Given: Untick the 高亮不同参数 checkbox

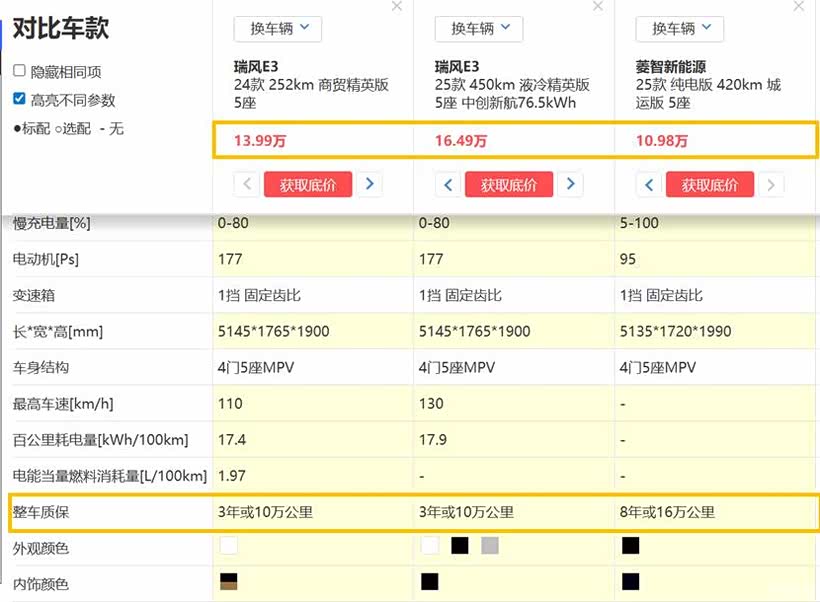Looking at the screenshot, I should pos(19,99).
